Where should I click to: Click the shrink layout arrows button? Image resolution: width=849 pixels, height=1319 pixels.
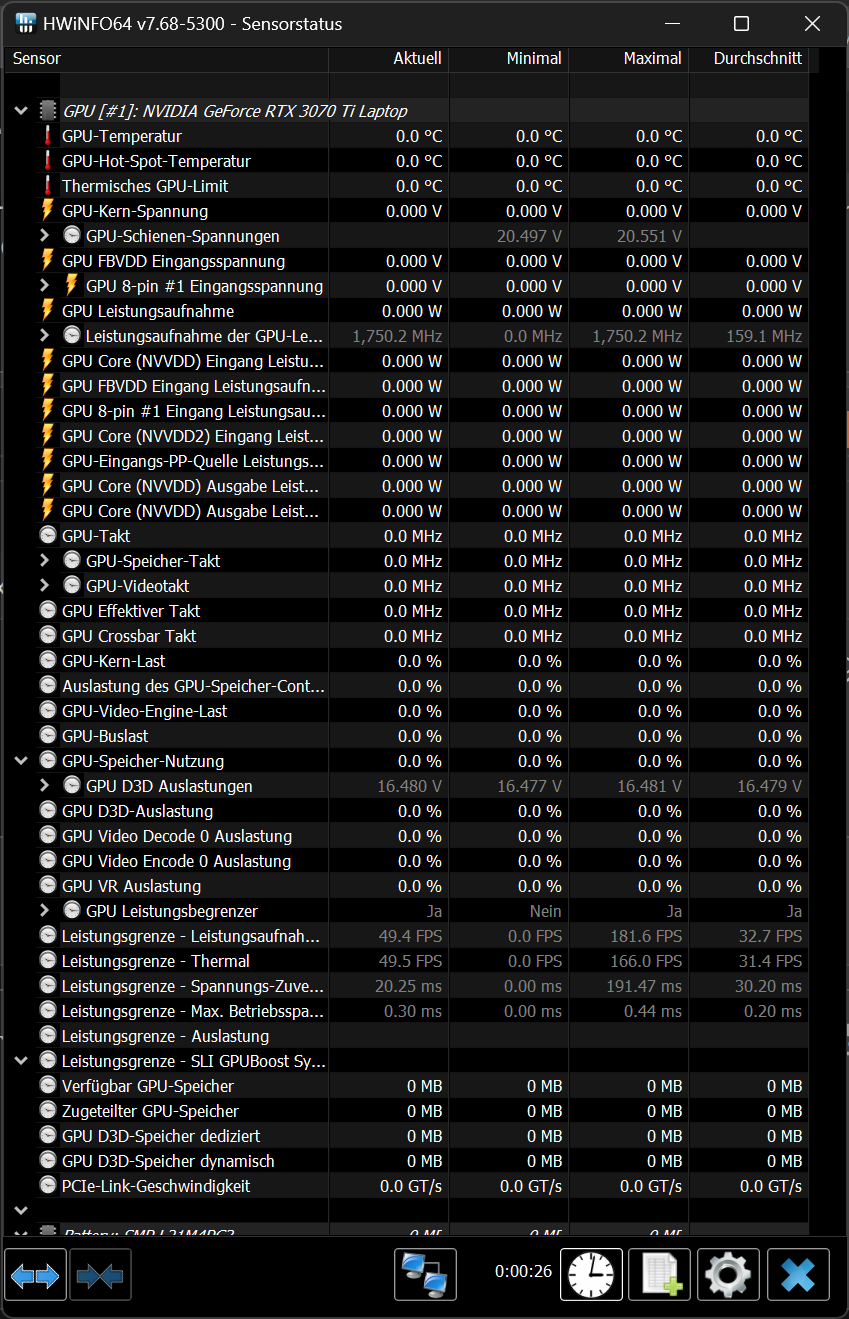(x=100, y=1275)
